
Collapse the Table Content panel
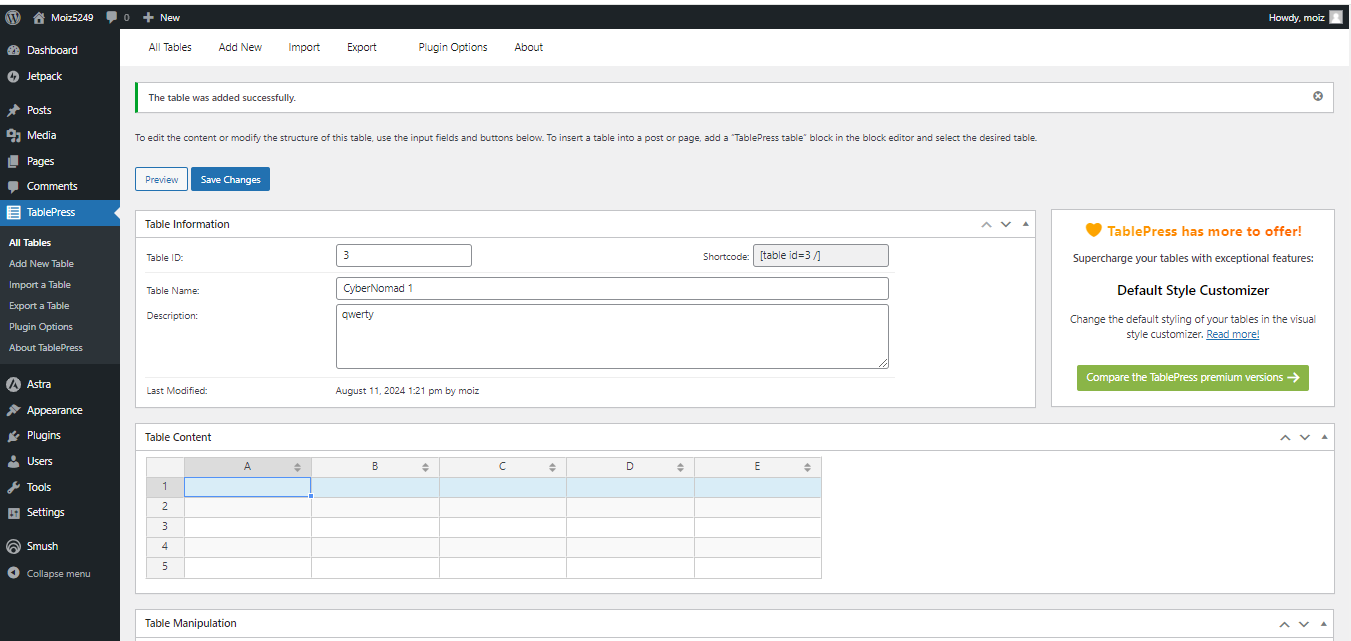tap(1324, 437)
